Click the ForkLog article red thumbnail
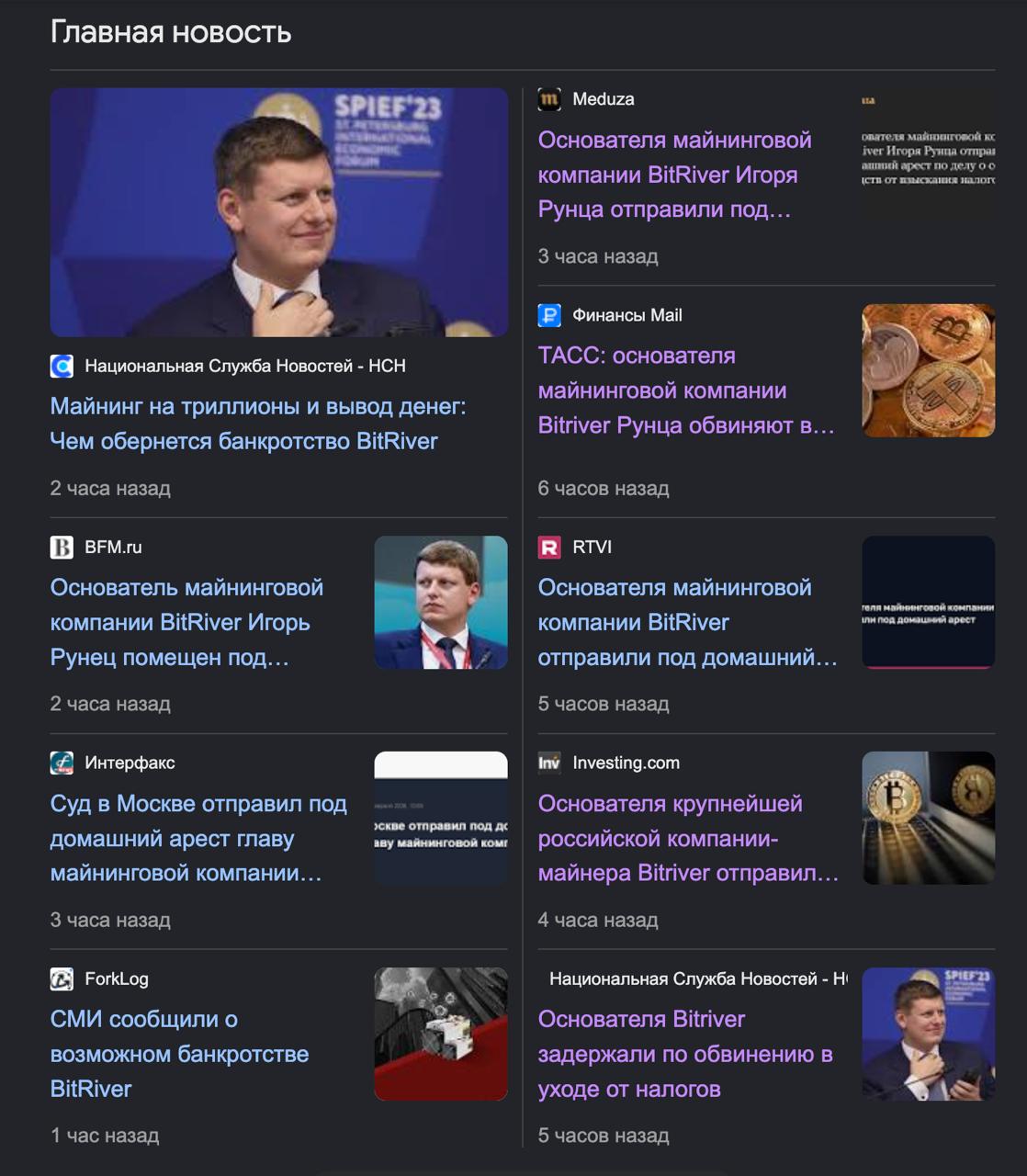 tap(441, 1035)
